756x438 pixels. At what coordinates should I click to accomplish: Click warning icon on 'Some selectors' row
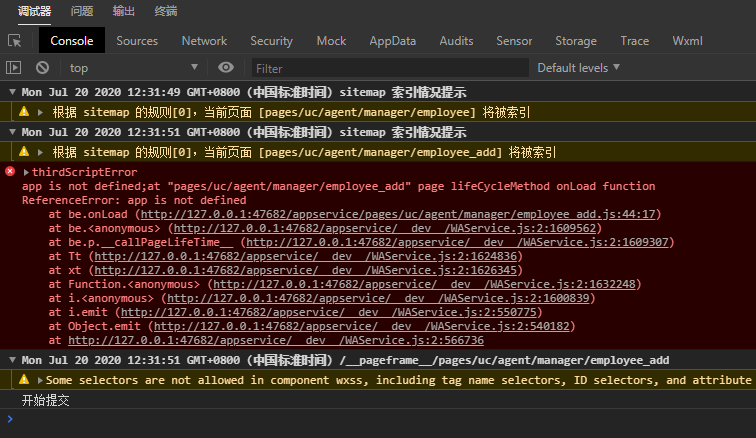click(x=24, y=380)
